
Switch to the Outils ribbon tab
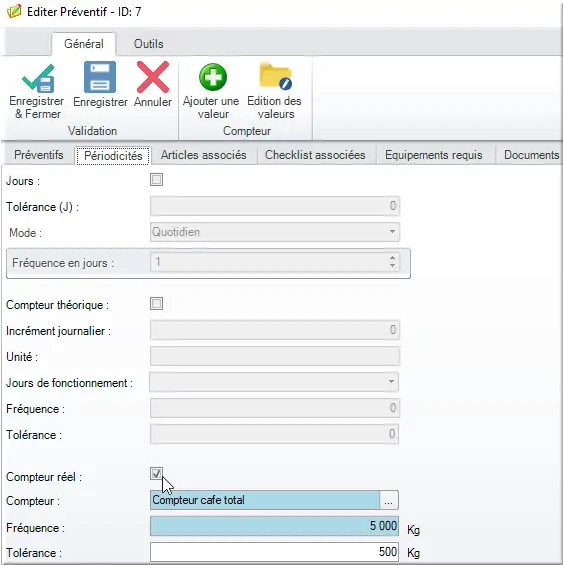coord(148,44)
